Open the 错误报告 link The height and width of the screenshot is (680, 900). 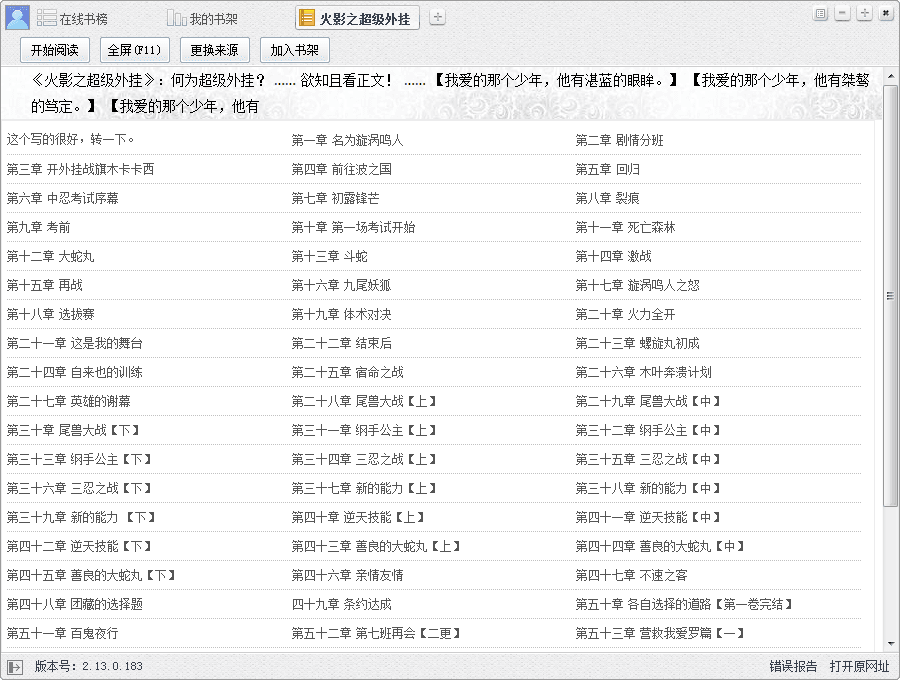(x=793, y=666)
